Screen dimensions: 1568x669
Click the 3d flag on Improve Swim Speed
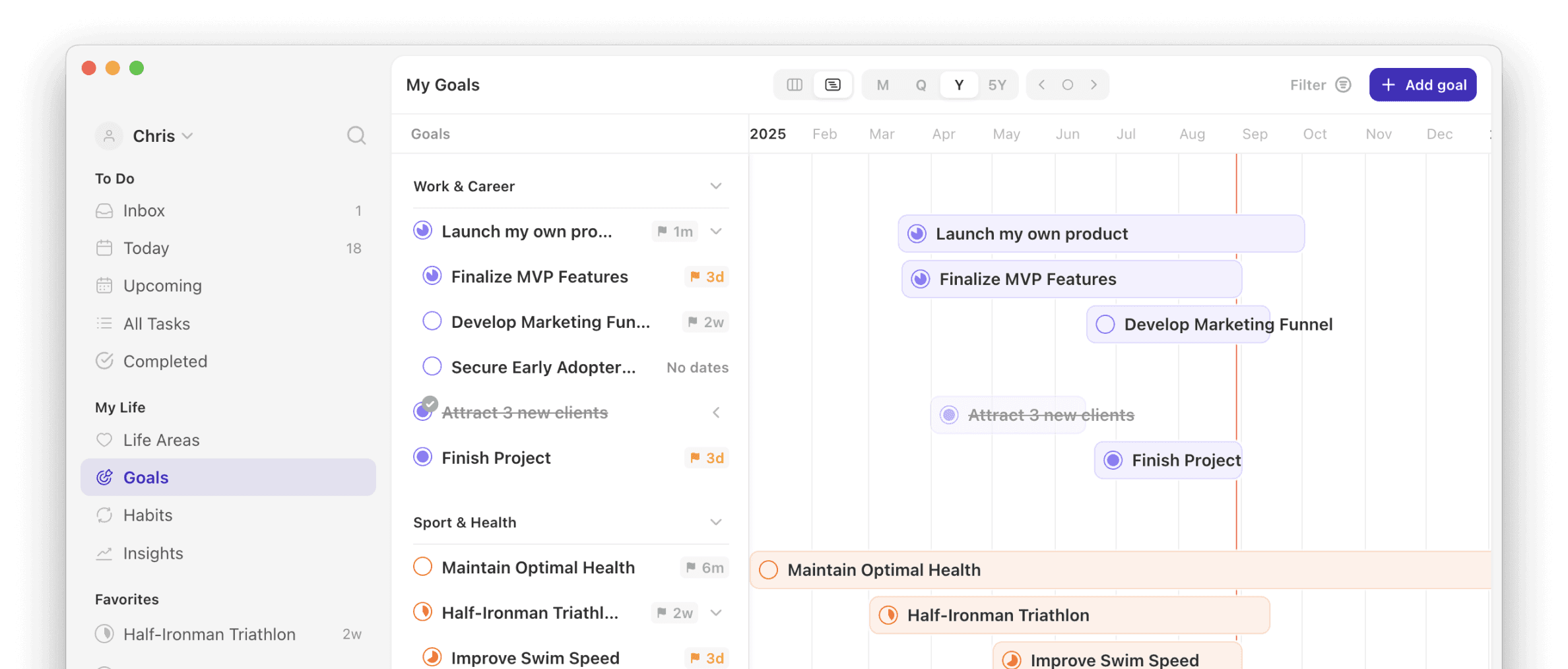[x=707, y=658]
